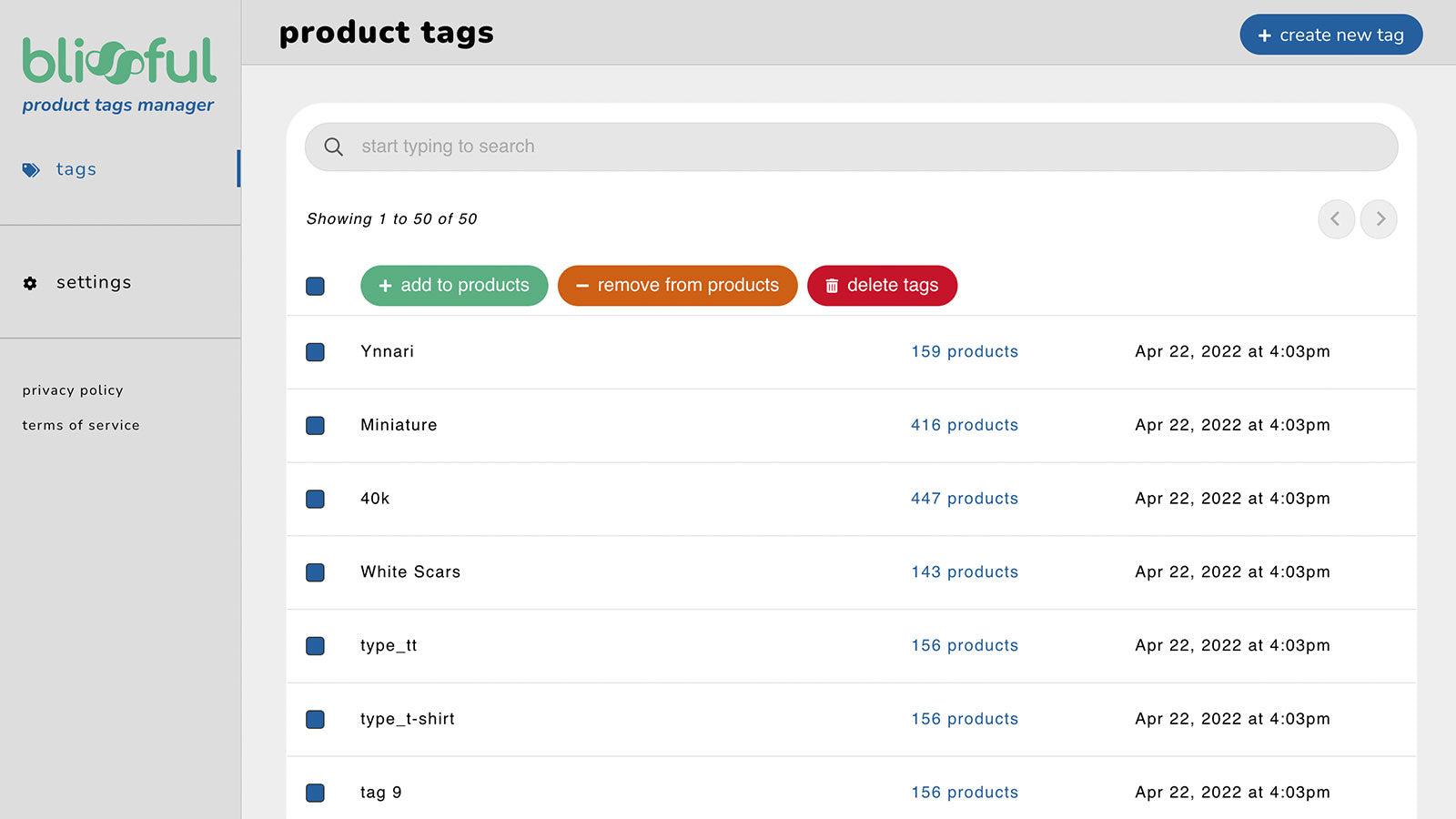Viewport: 1456px width, 819px height.
Task: Open the tags section in the sidebar
Action: [x=76, y=169]
